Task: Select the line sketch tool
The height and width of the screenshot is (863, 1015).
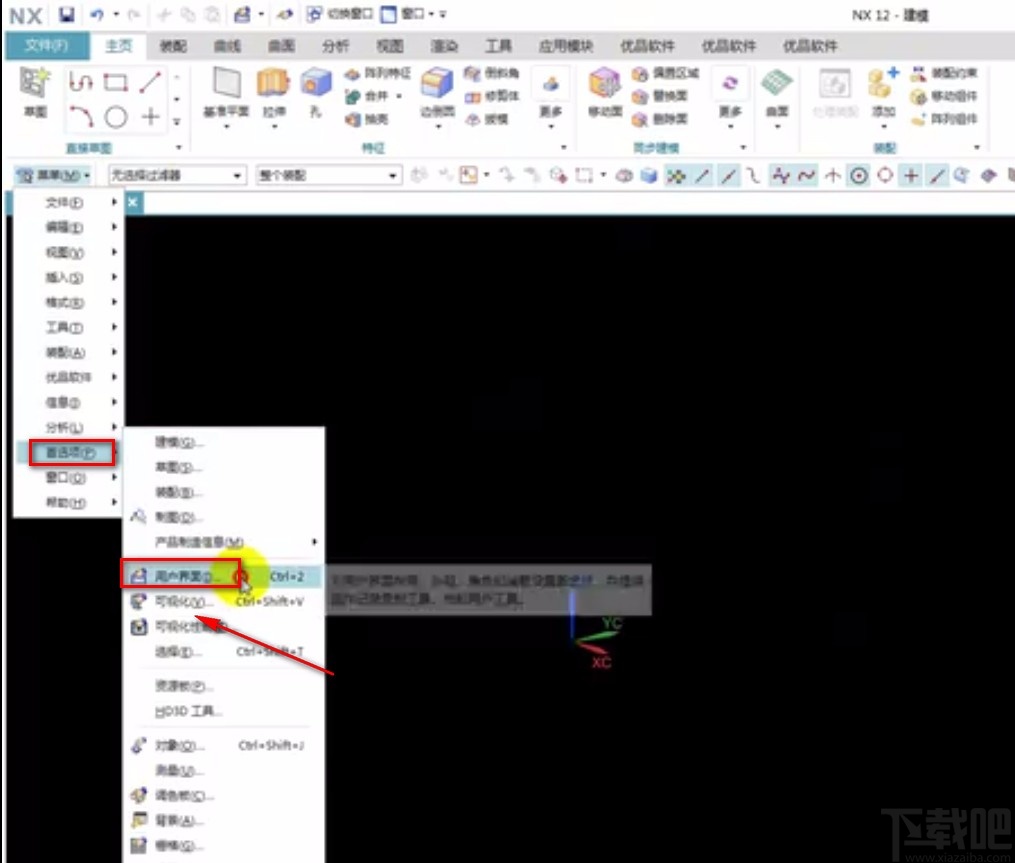Action: click(x=150, y=82)
